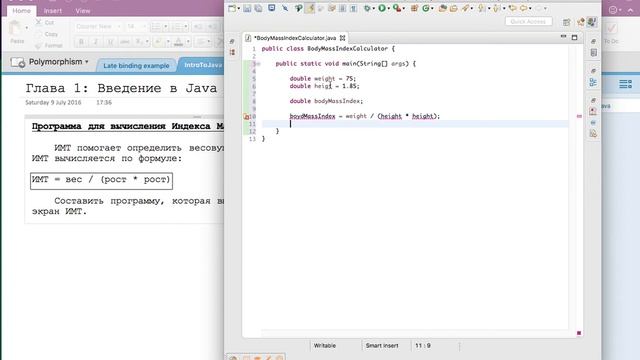Launch Debug with the green bug icon
The image size is (640, 360).
[x=367, y=8]
